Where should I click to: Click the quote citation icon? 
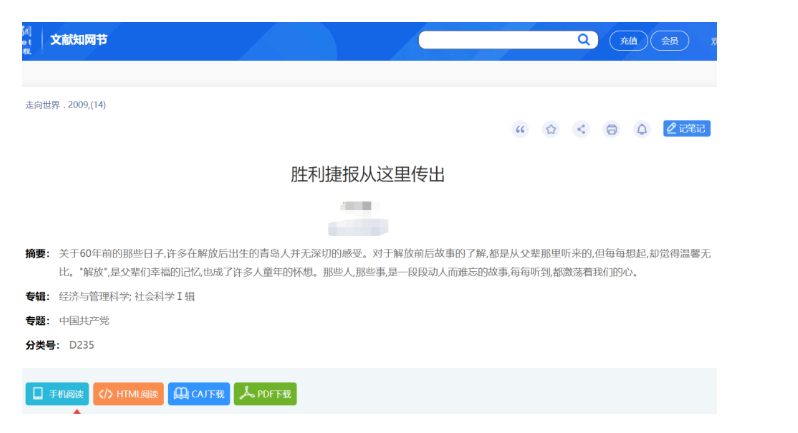pos(520,129)
